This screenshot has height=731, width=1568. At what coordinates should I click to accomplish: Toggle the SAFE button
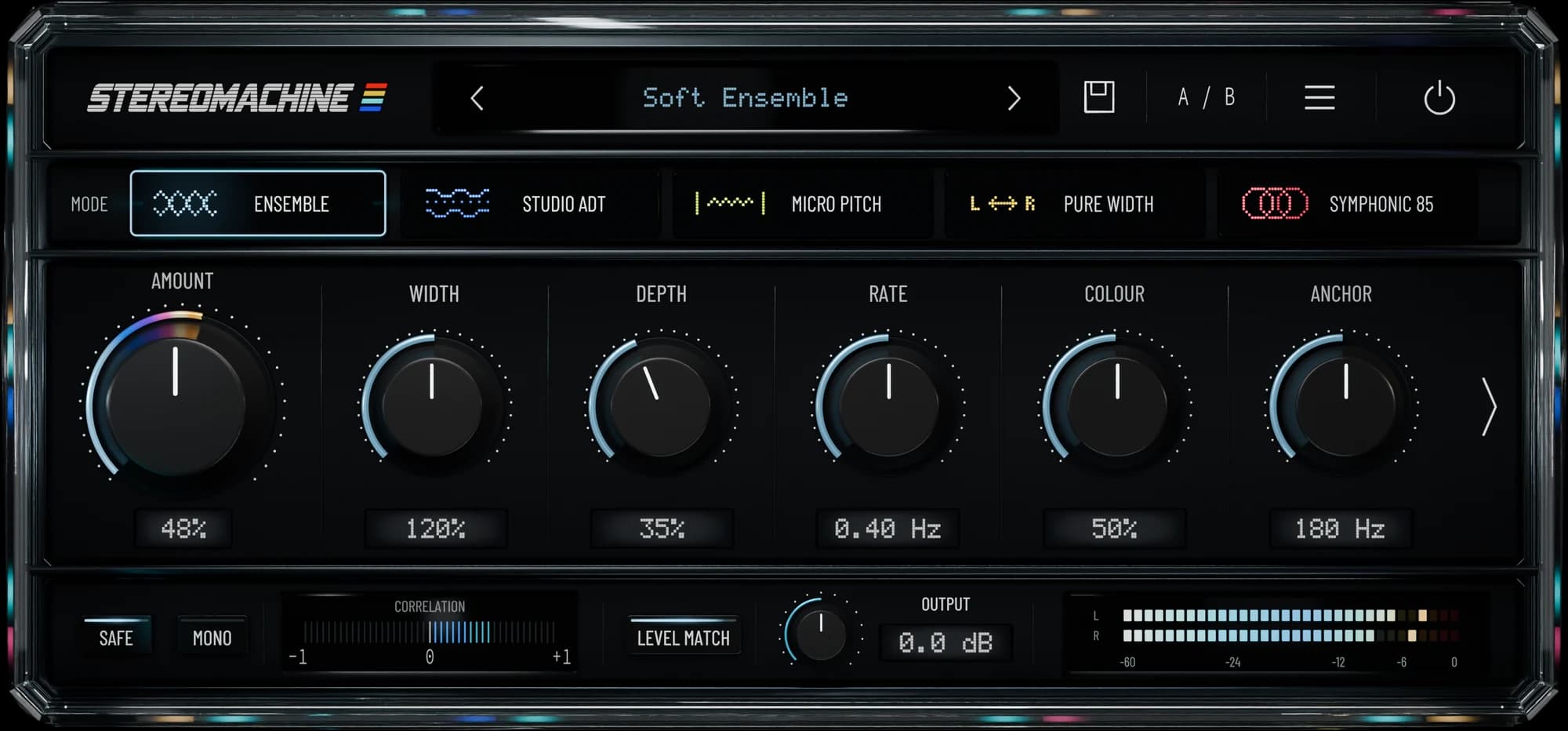point(116,638)
